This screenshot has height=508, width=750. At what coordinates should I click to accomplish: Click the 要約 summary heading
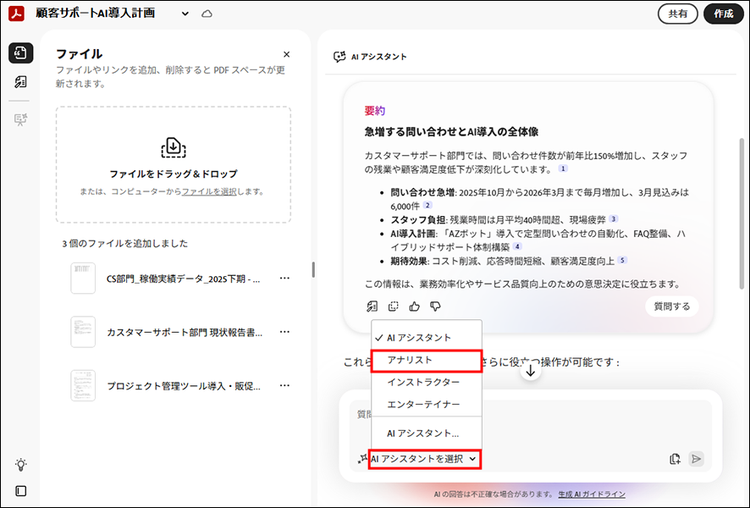click(375, 111)
